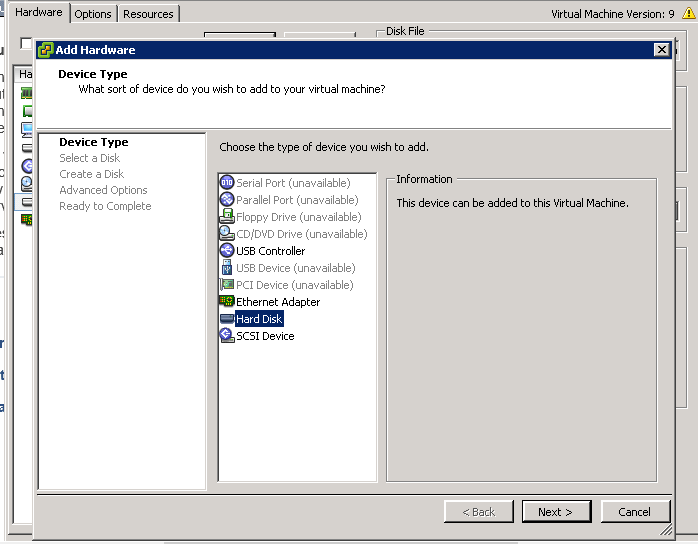Click the Create a Disk wizard step
The image size is (698, 544).
tap(92, 174)
